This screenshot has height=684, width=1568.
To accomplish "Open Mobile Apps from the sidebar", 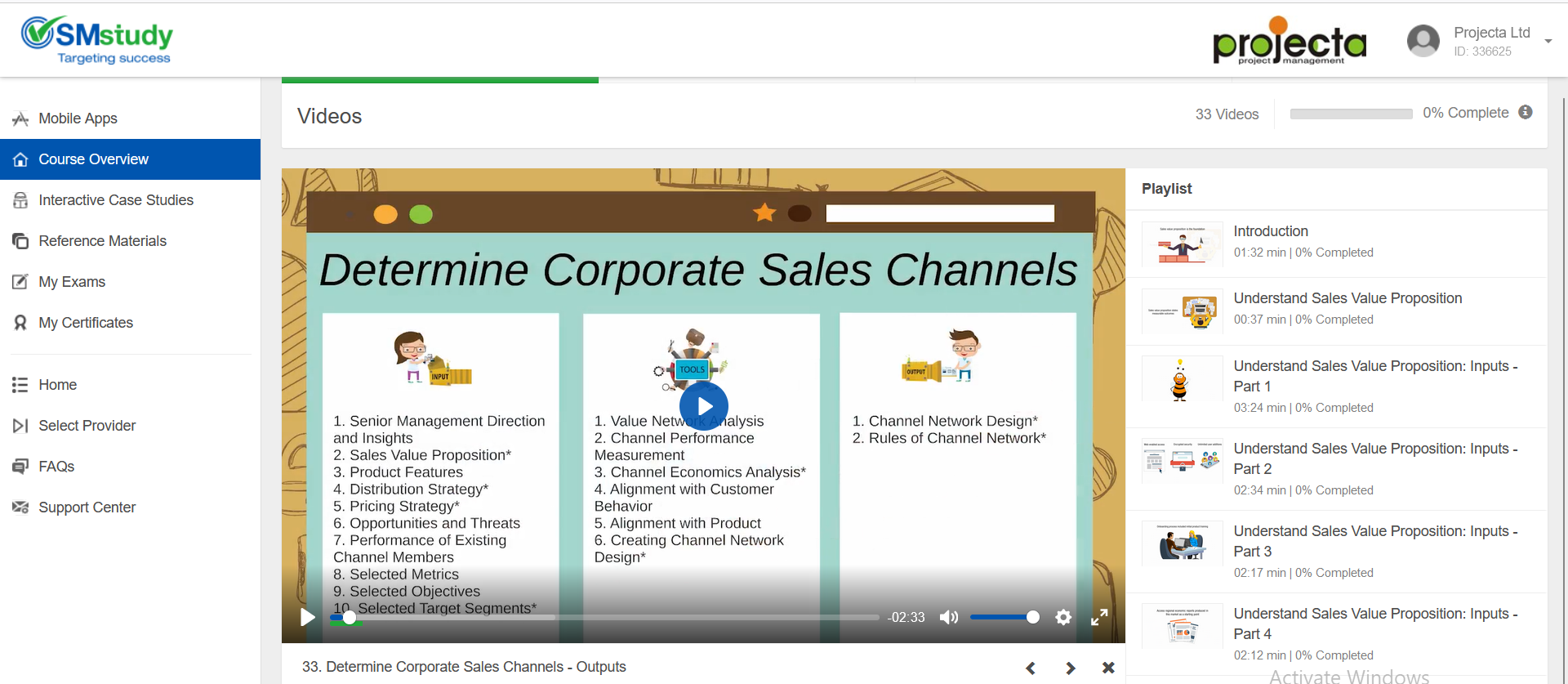I will (78, 118).
